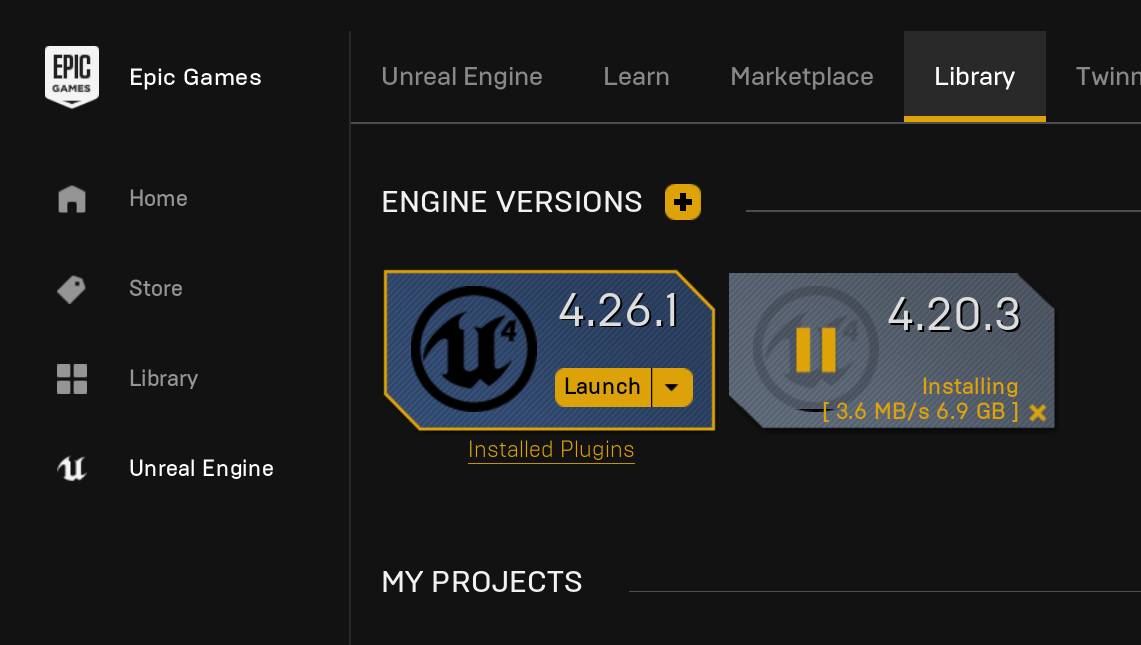Select the Library top tab

click(x=974, y=76)
